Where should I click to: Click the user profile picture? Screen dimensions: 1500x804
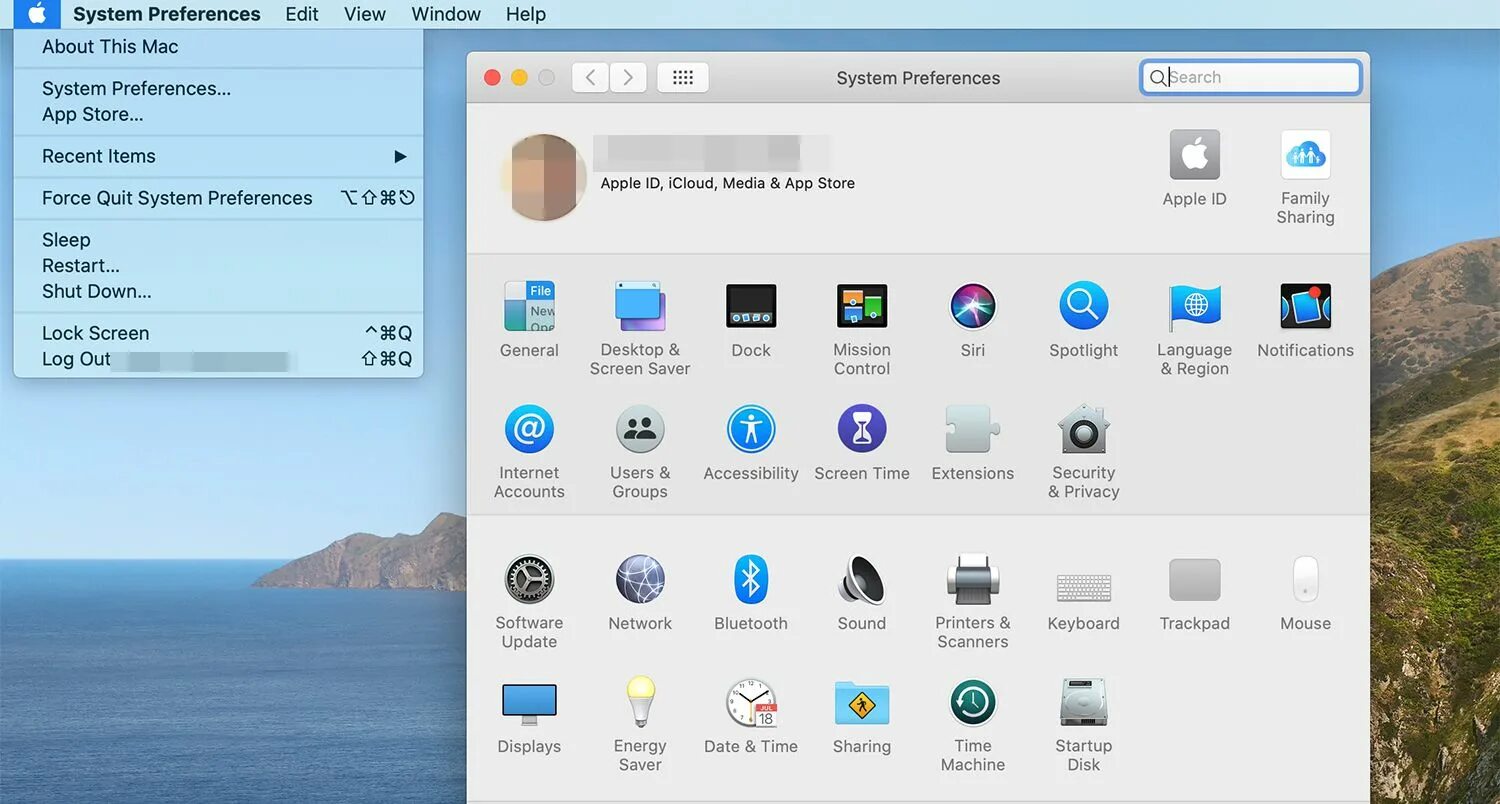(544, 177)
